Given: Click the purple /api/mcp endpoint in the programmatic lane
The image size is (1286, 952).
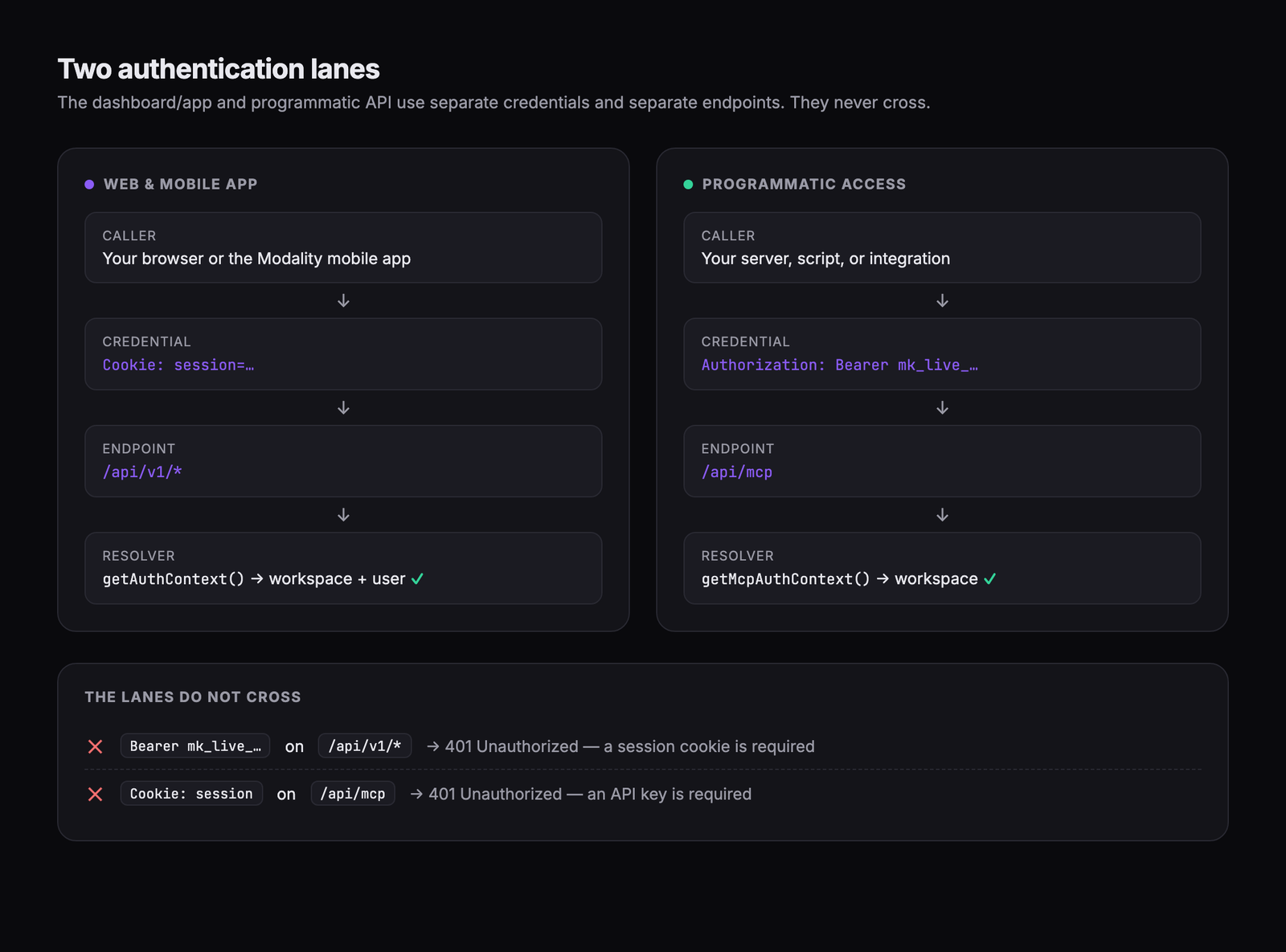Looking at the screenshot, I should point(737,472).
